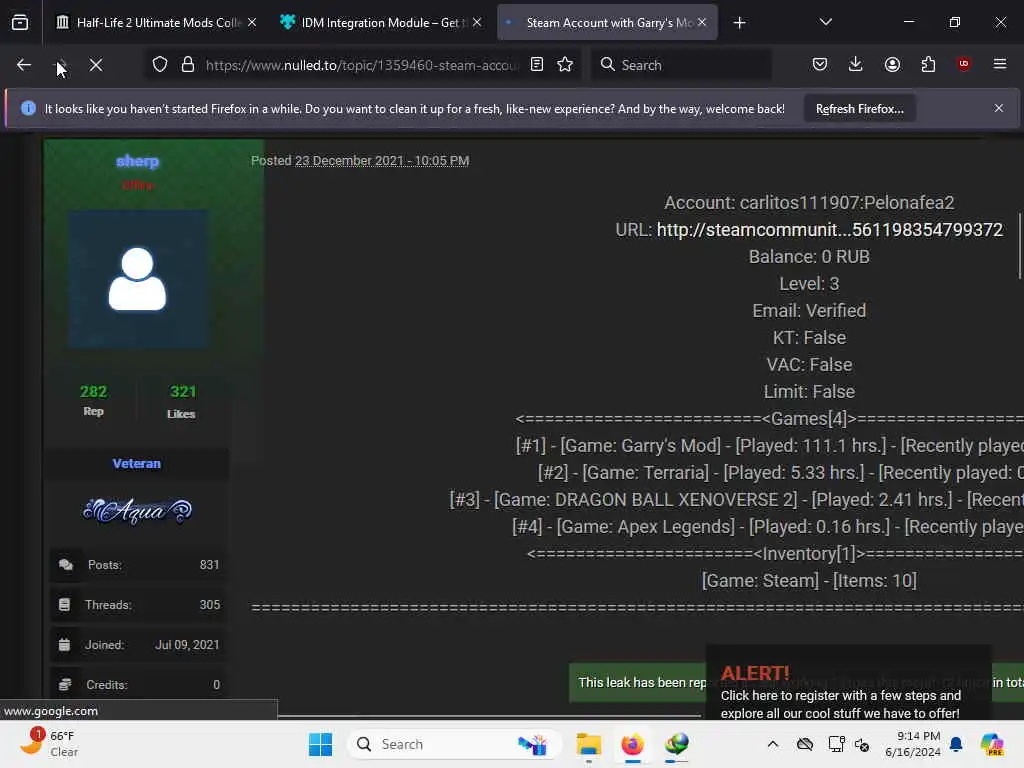Open the volume tray icon
This screenshot has width=1024, height=768.
(x=862, y=744)
